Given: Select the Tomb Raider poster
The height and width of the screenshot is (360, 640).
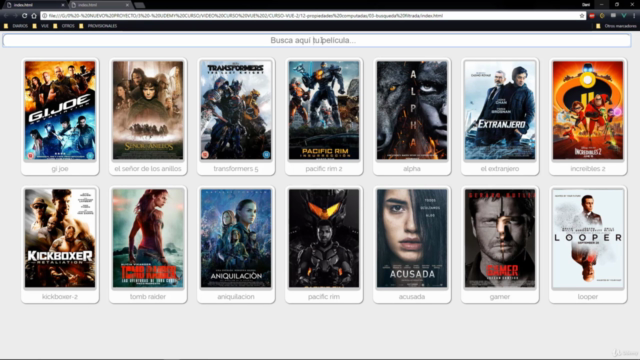Looking at the screenshot, I should tap(148, 238).
